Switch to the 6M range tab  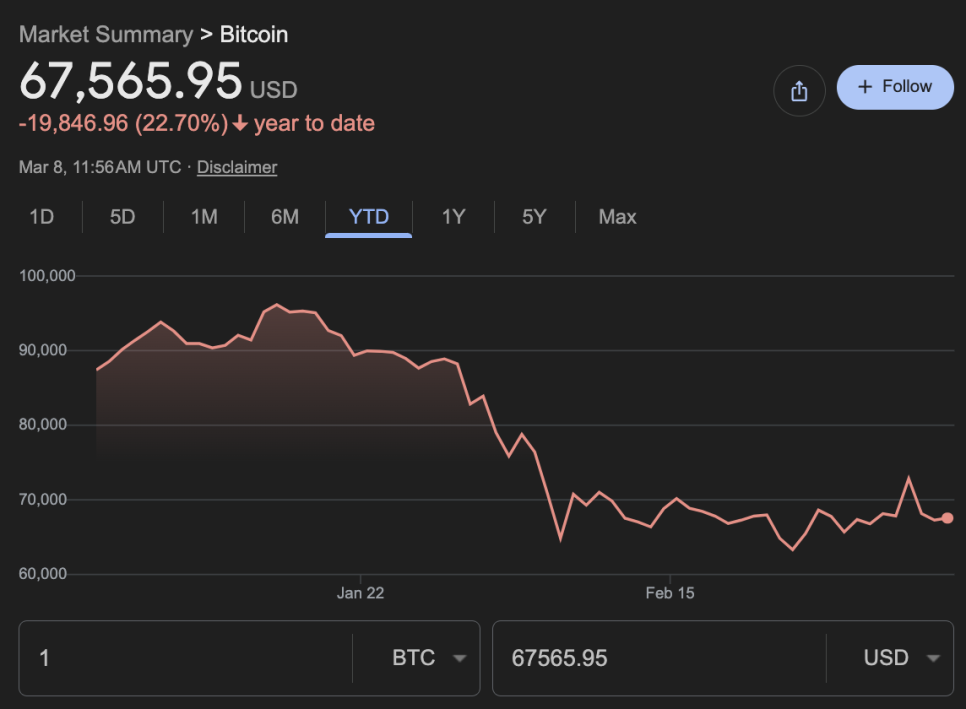[285, 217]
